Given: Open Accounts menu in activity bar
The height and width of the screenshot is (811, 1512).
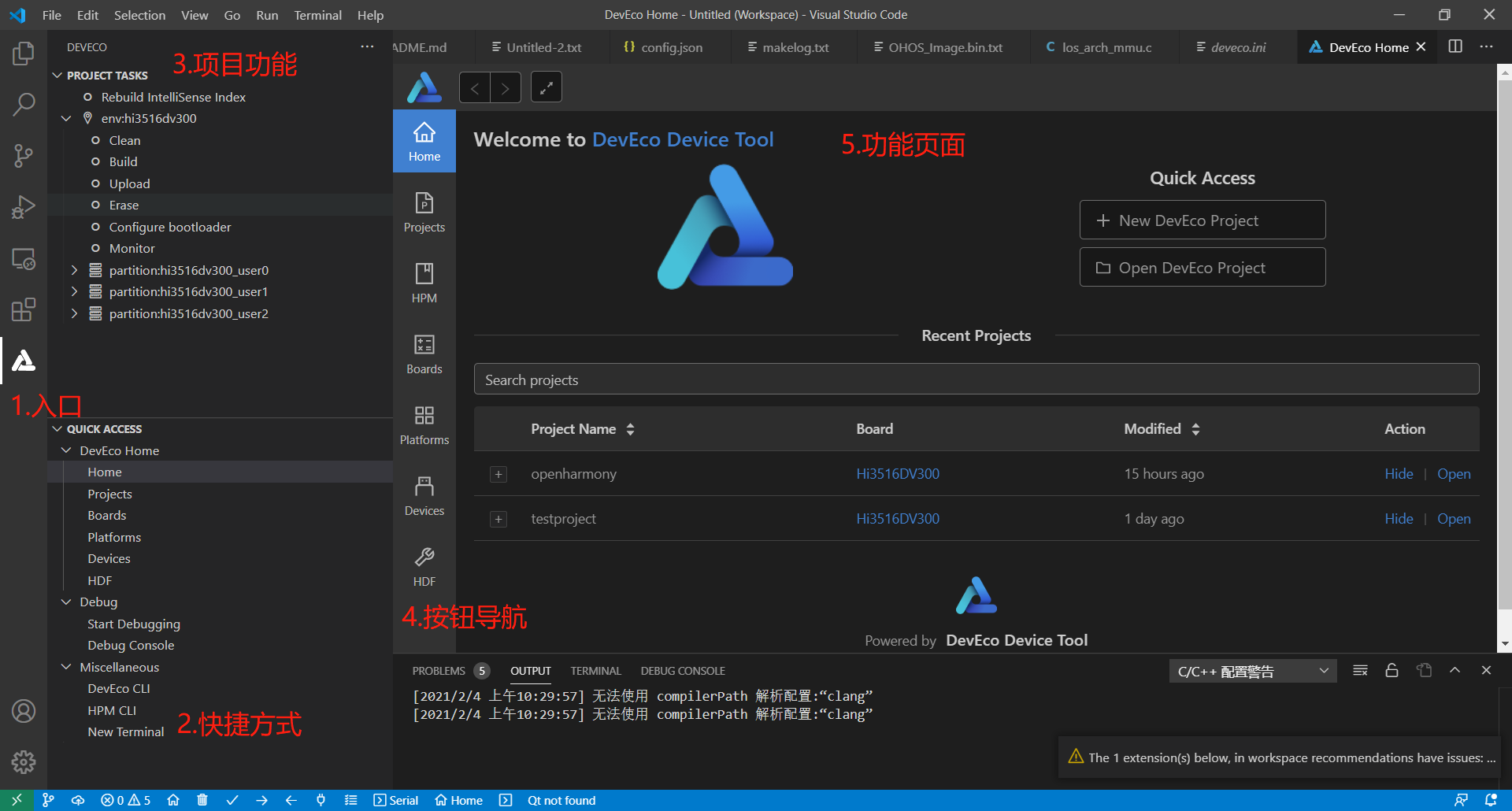Looking at the screenshot, I should (x=24, y=711).
